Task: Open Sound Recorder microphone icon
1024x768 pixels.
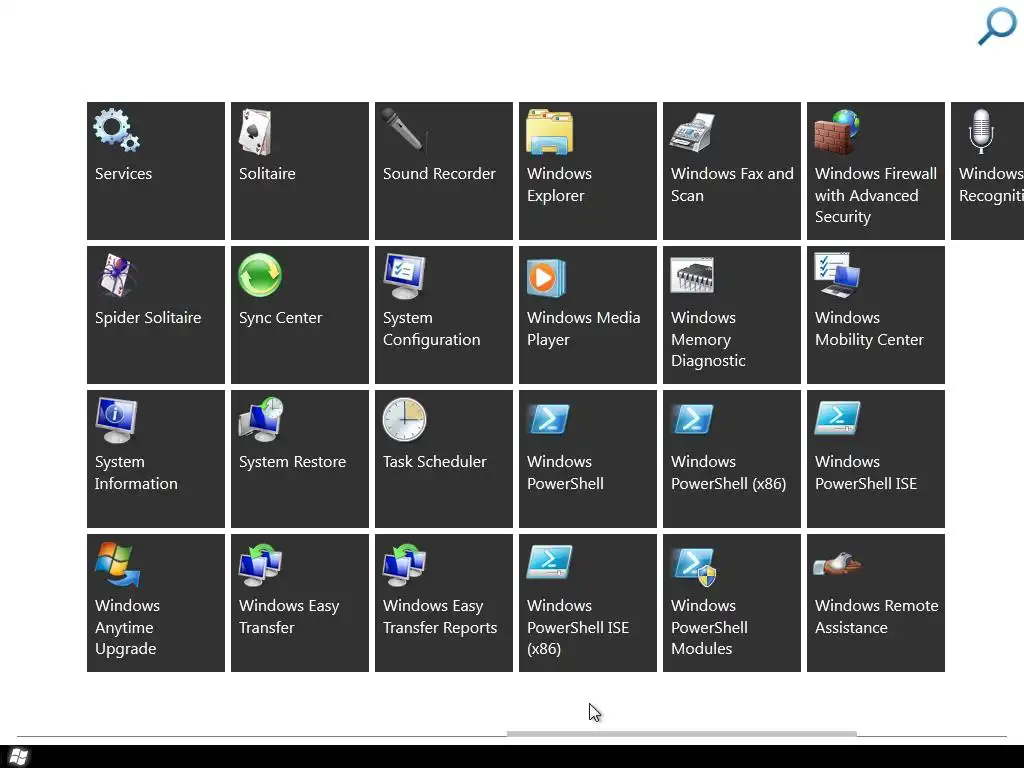Action: 405,131
